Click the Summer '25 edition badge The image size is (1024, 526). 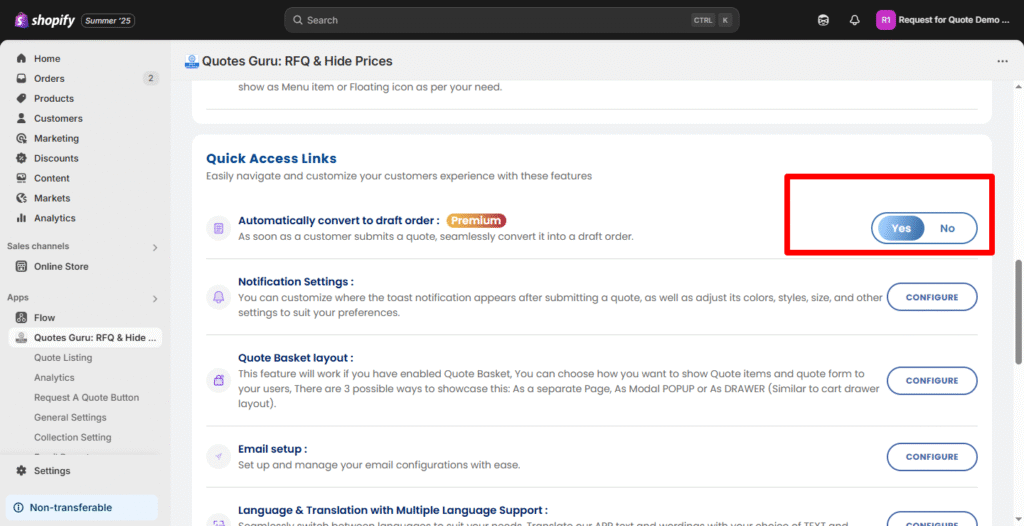pos(108,20)
